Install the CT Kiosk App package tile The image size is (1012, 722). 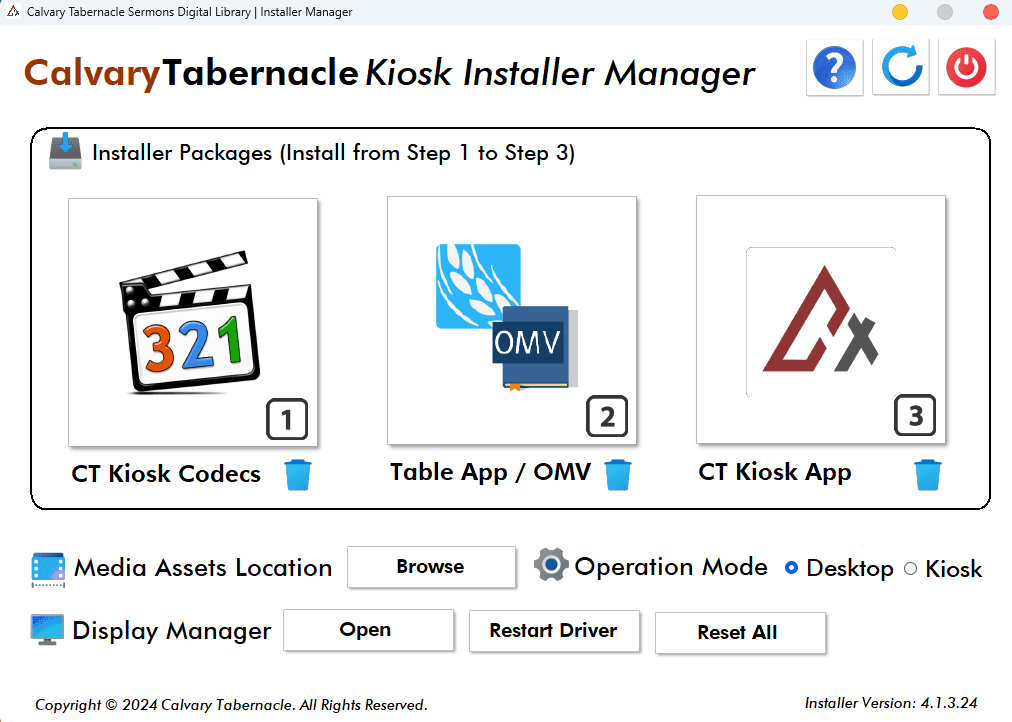pyautogui.click(x=820, y=320)
